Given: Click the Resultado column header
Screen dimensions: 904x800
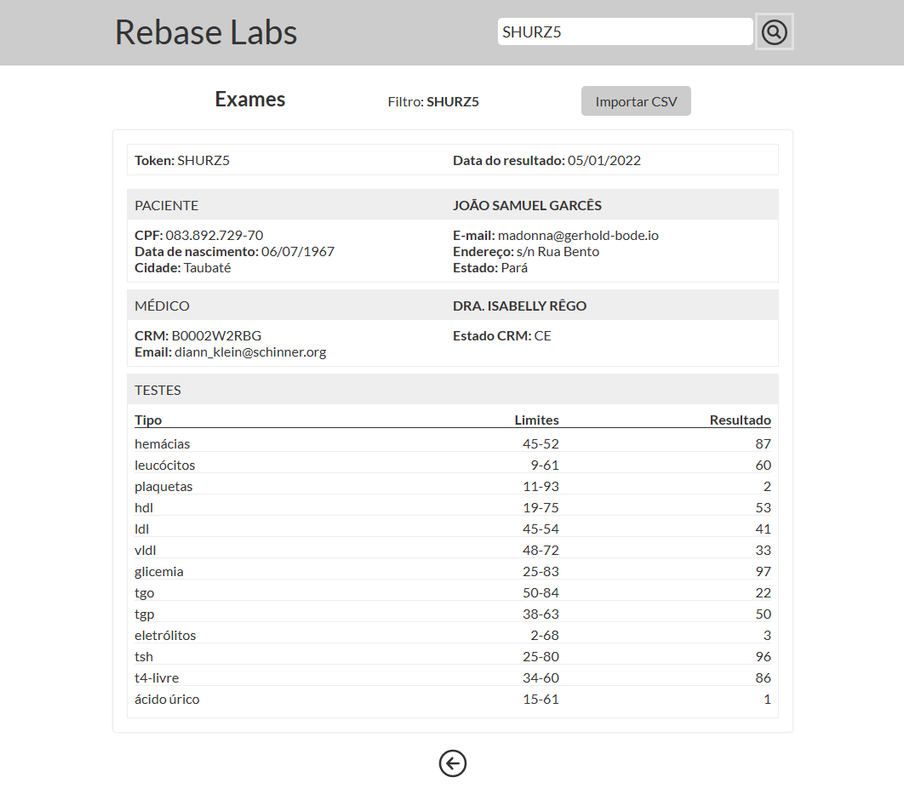Looking at the screenshot, I should (x=740, y=420).
